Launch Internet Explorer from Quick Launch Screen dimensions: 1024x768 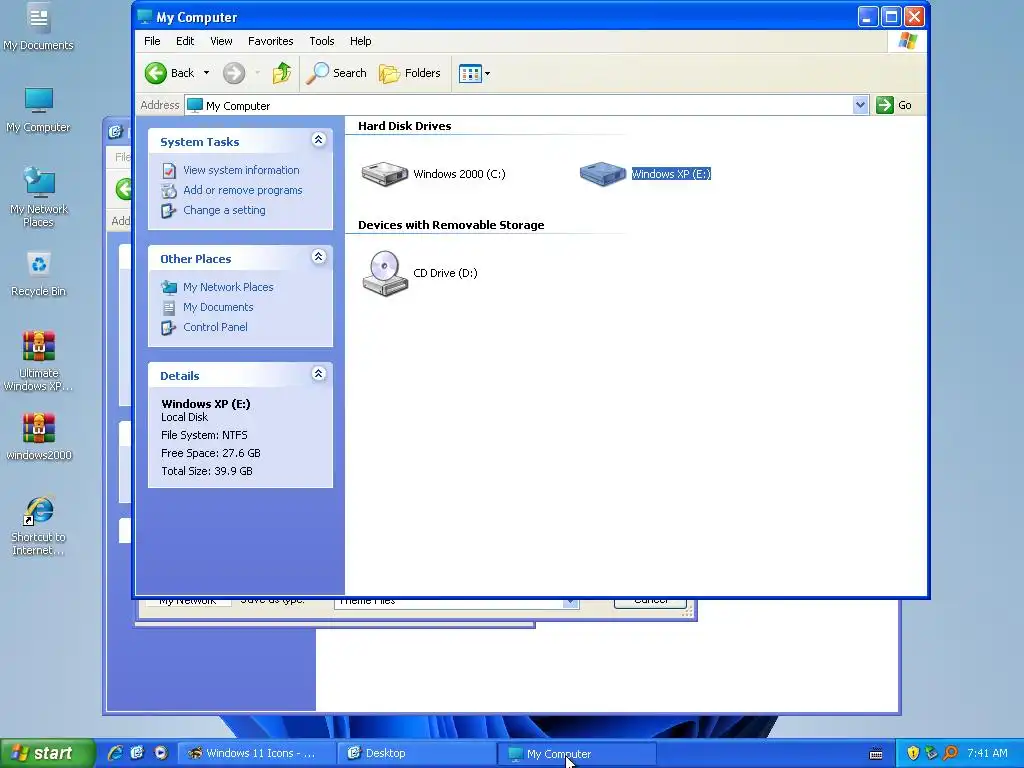tap(115, 753)
